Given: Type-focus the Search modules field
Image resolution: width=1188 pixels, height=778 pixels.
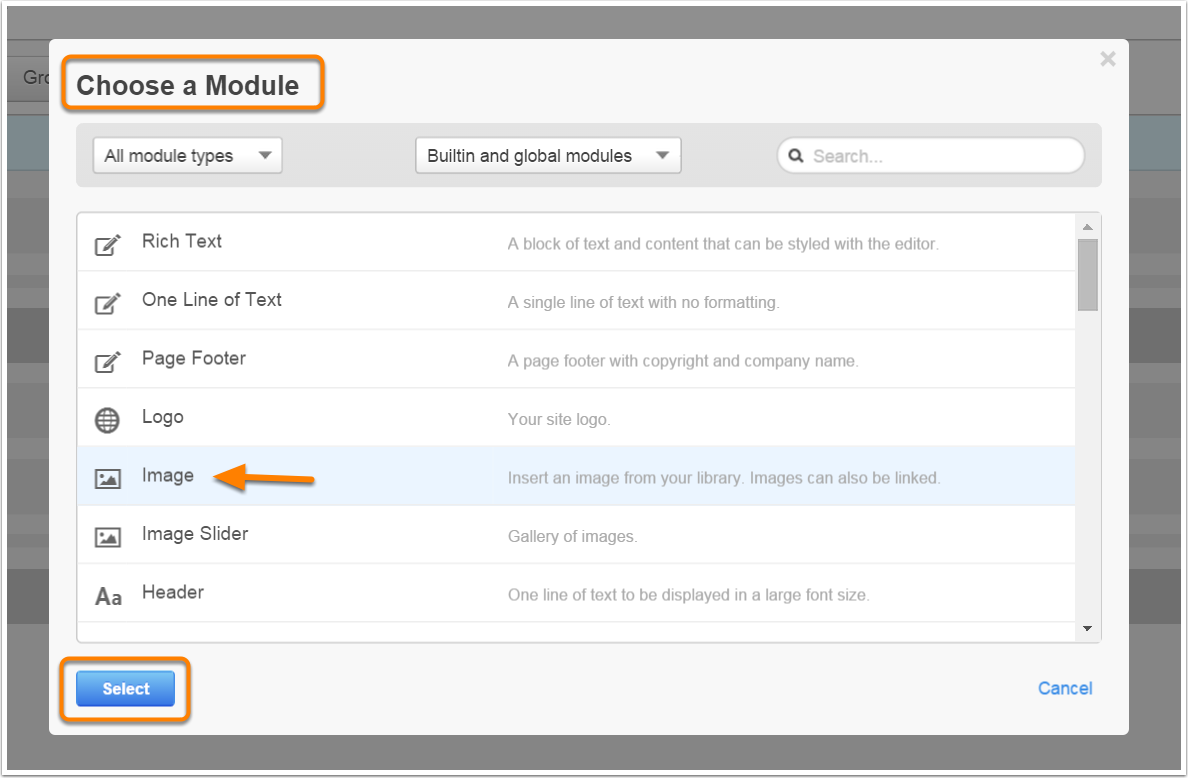Looking at the screenshot, I should coord(940,156).
